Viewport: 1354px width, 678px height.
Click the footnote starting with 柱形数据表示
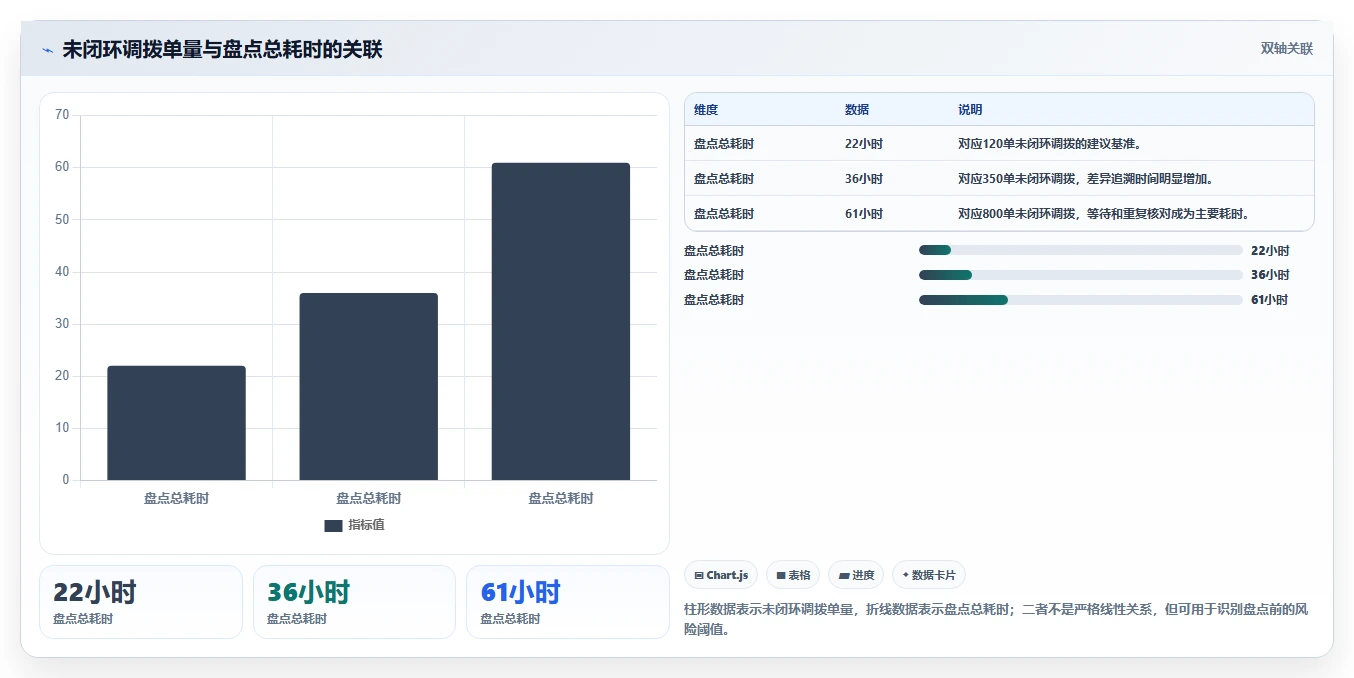(x=995, y=619)
